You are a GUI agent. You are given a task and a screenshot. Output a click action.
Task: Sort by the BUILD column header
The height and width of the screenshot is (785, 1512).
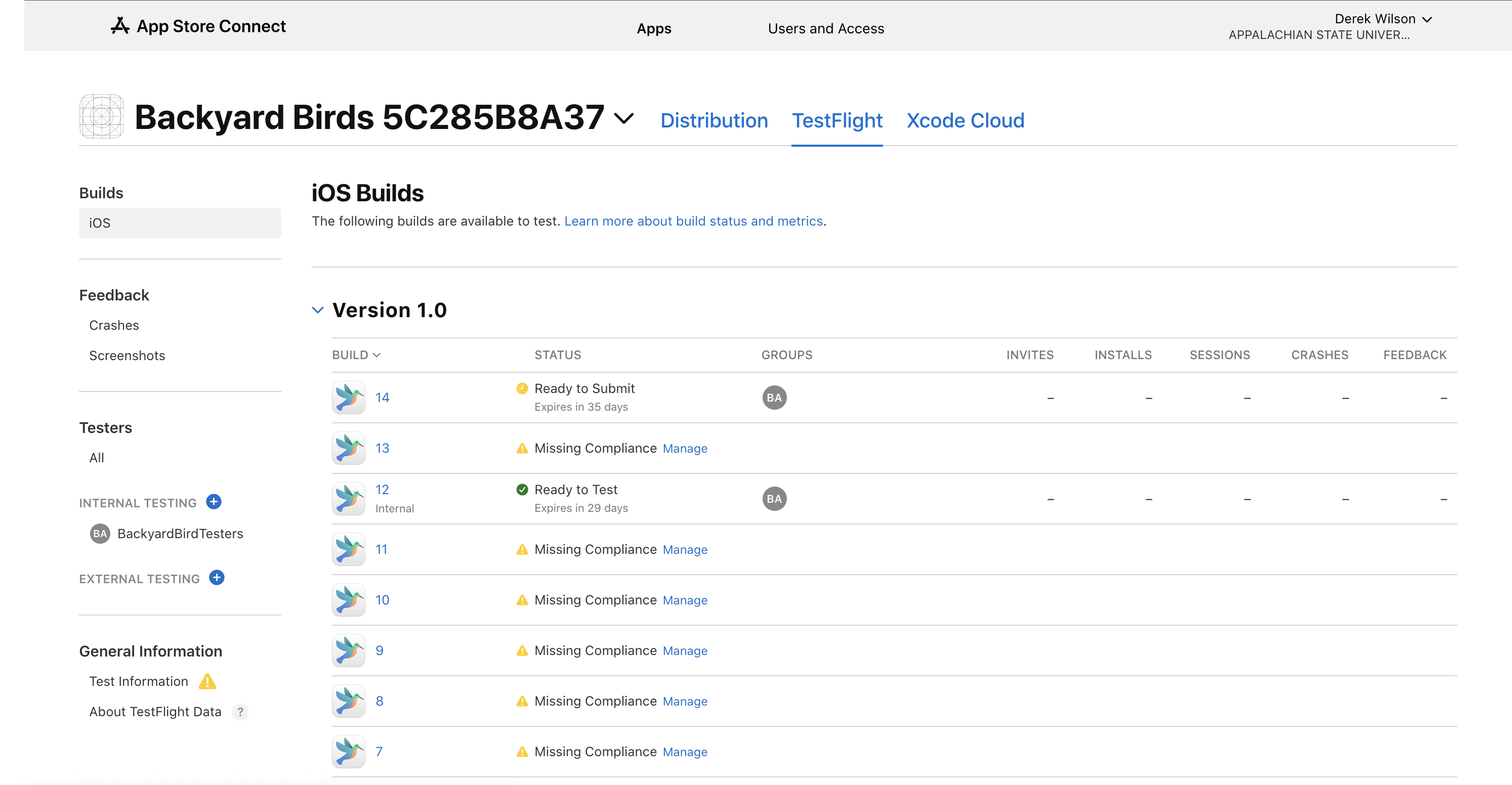(x=356, y=355)
